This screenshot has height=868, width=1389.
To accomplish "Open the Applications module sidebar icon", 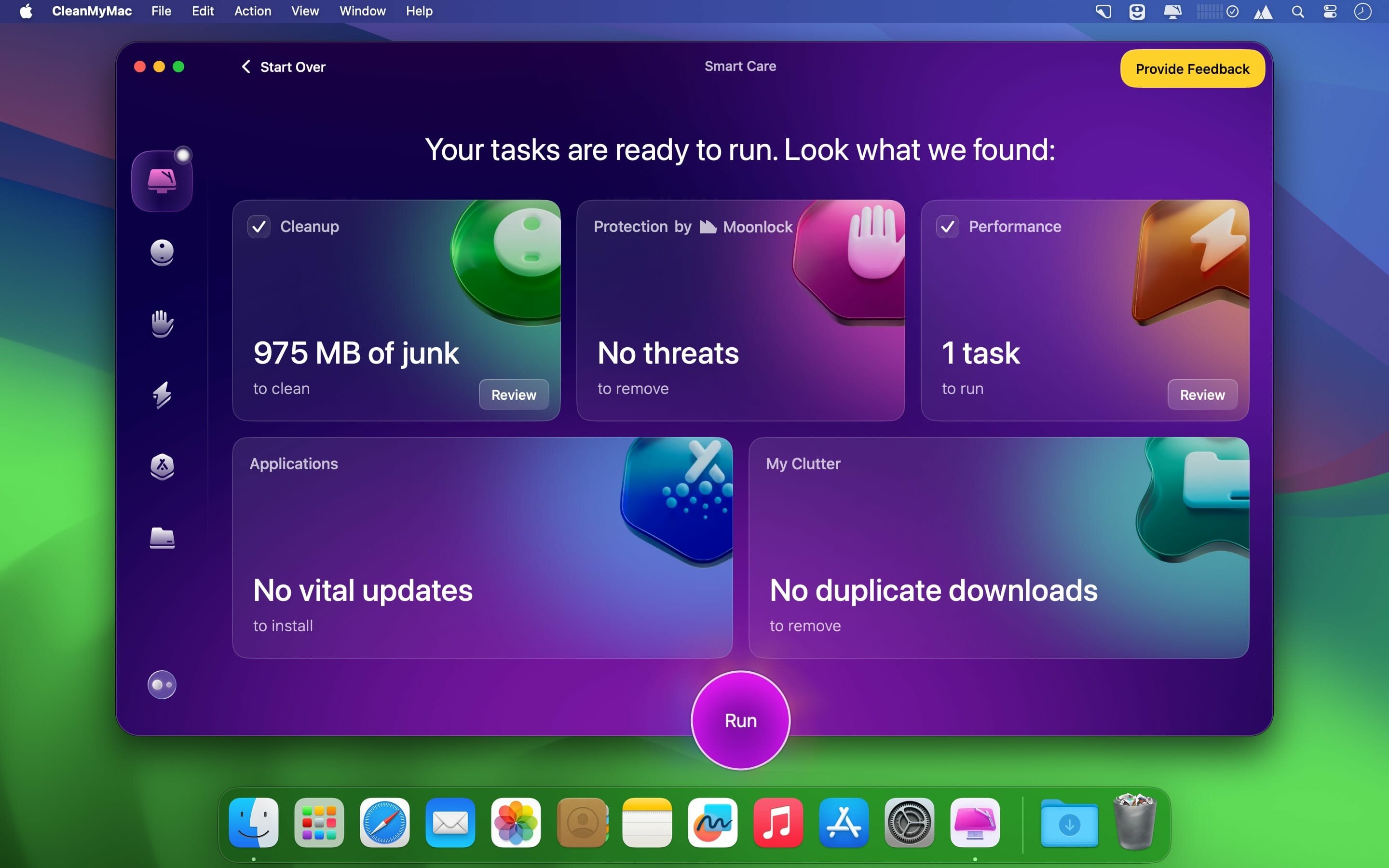I will 162,466.
